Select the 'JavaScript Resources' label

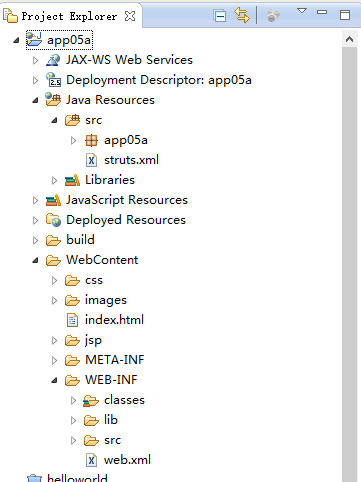click(x=127, y=200)
